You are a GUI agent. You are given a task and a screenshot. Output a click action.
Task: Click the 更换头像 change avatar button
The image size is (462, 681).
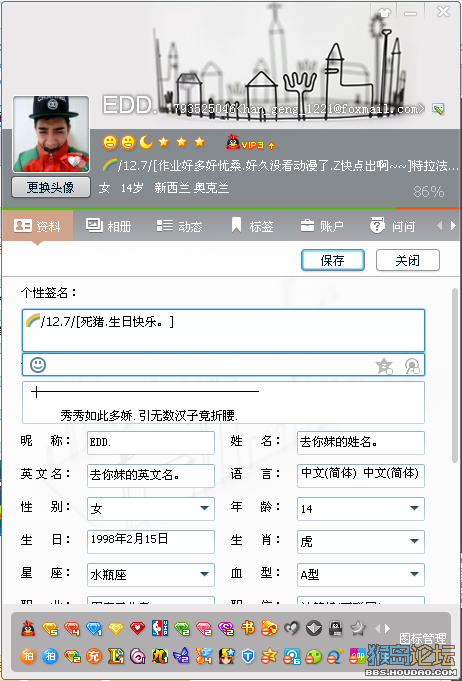(51, 187)
